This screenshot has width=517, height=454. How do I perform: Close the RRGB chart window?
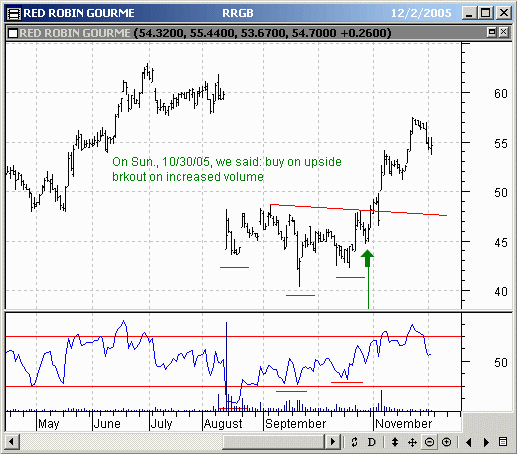pos(504,13)
